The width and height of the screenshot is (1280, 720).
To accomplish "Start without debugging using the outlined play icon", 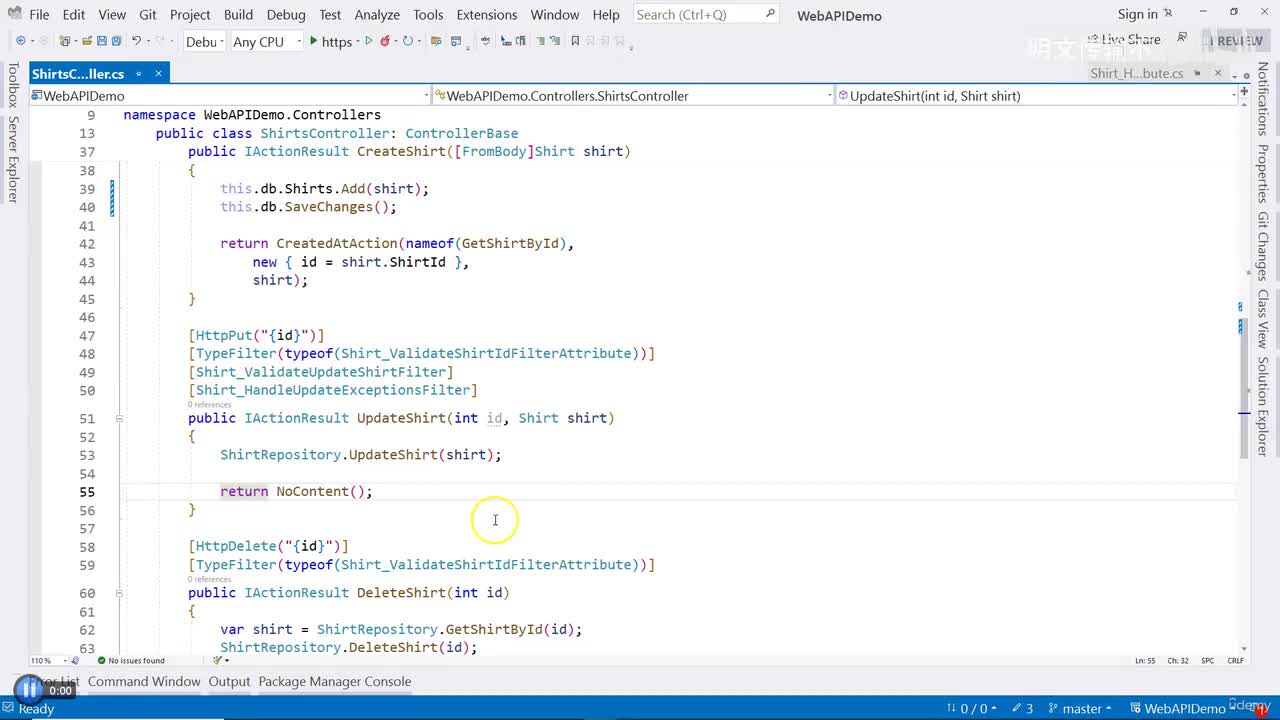I will [369, 41].
